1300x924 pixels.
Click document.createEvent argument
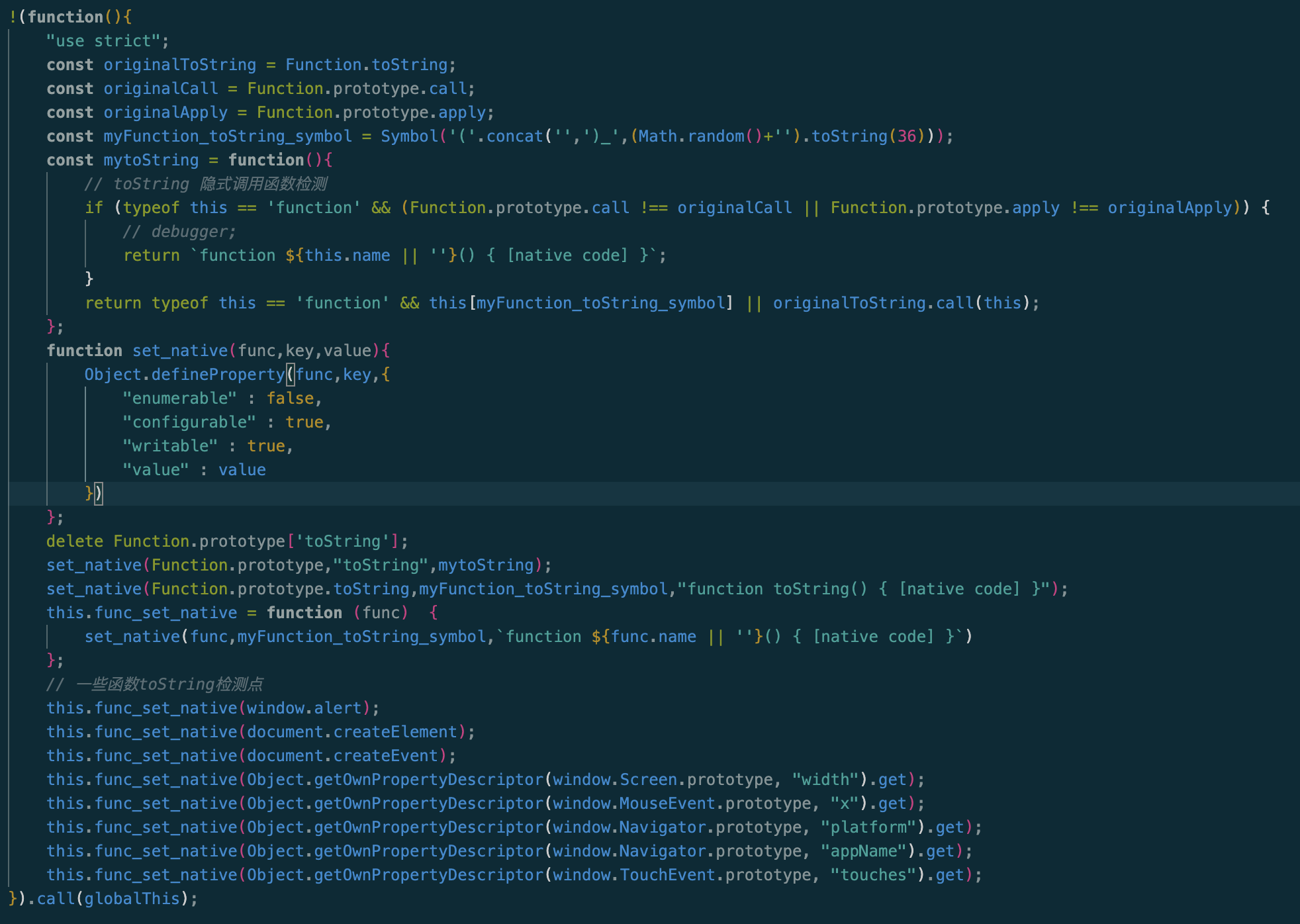pos(342,756)
